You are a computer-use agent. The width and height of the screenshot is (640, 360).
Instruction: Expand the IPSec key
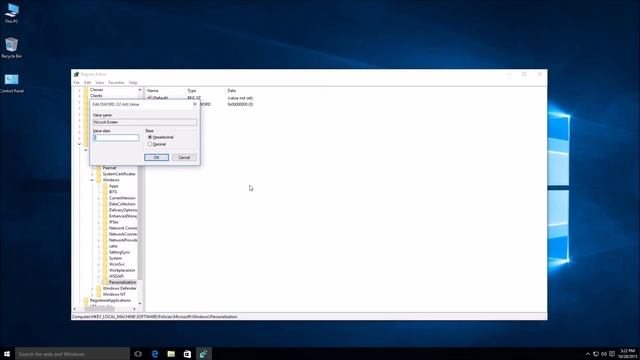[99, 222]
